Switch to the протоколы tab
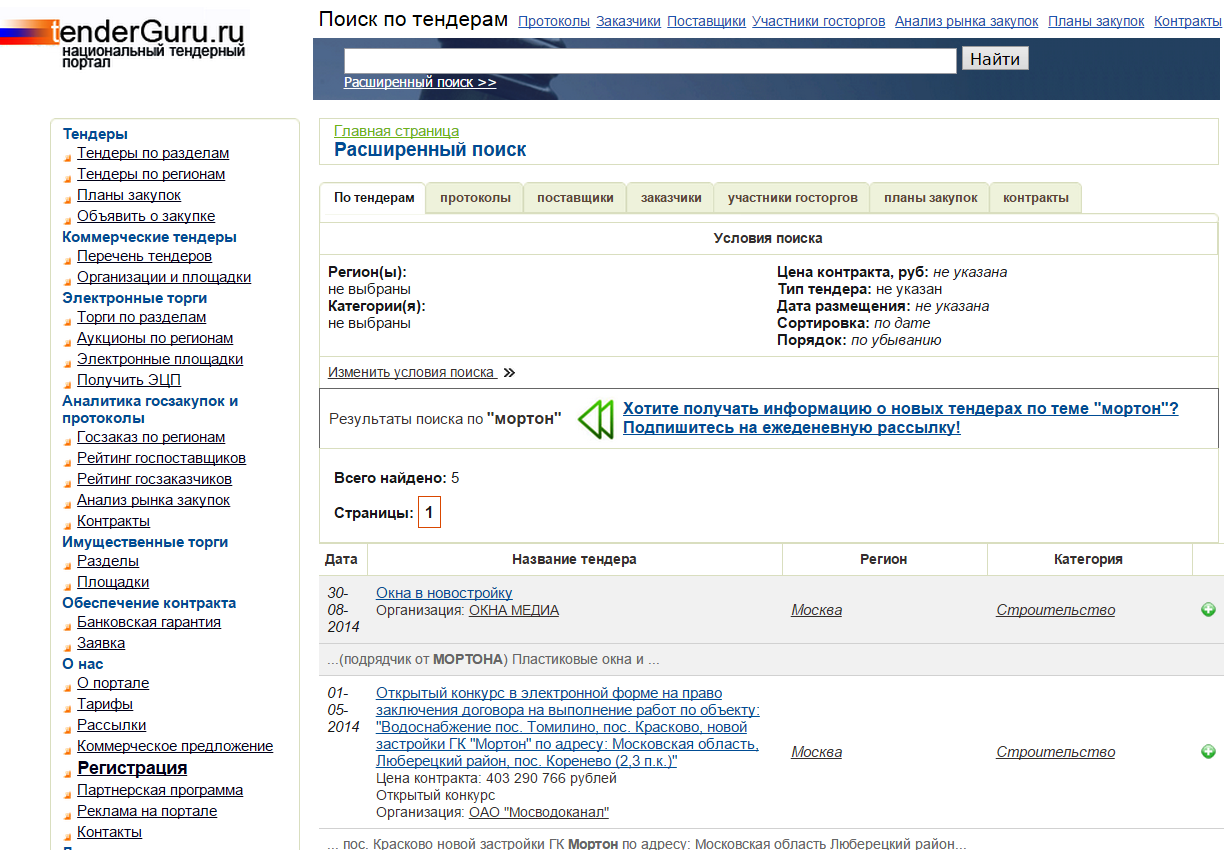 (x=475, y=198)
